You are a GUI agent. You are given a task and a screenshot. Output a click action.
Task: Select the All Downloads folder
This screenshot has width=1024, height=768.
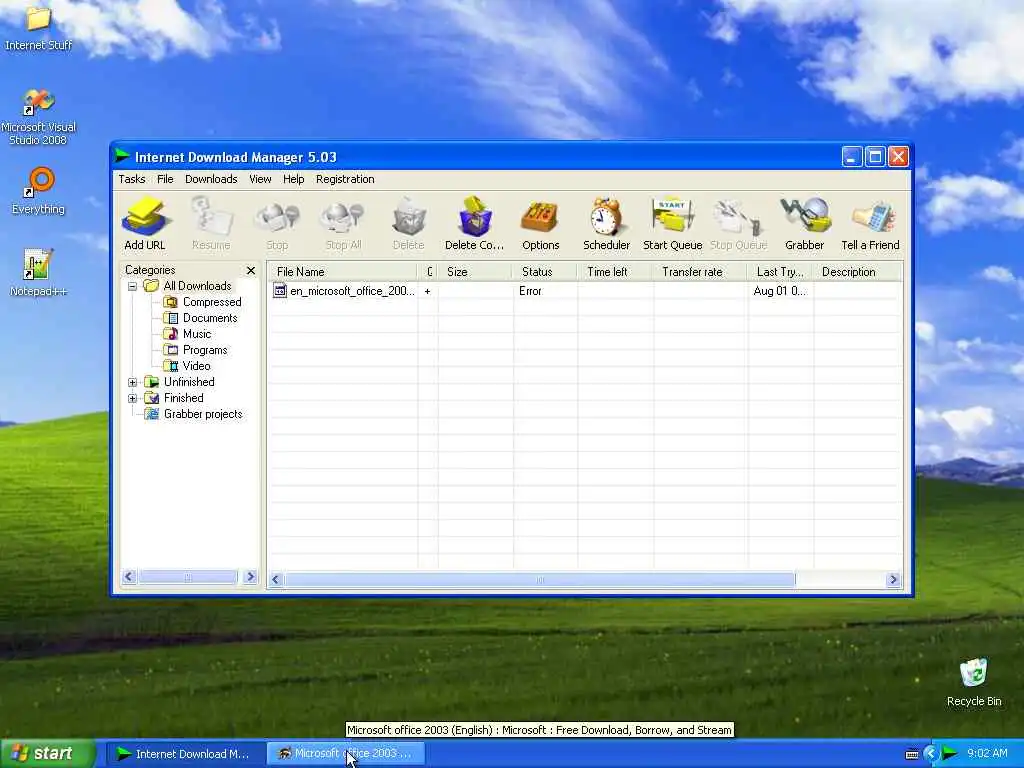coord(188,286)
